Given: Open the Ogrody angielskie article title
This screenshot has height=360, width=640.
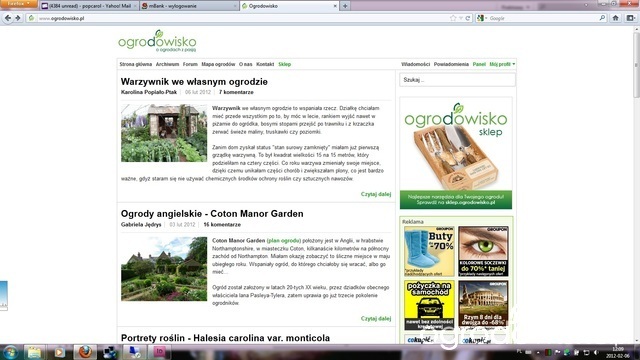Looking at the screenshot, I should pos(212,213).
